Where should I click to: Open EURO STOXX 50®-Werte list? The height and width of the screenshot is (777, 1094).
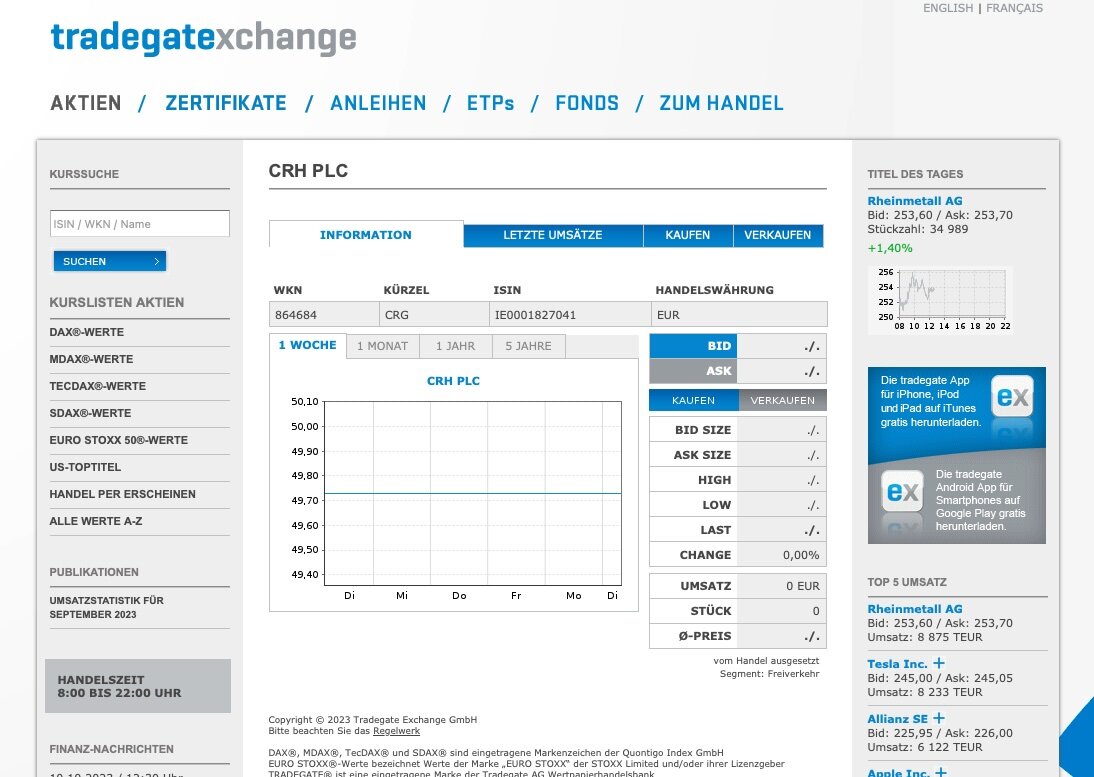(x=119, y=441)
